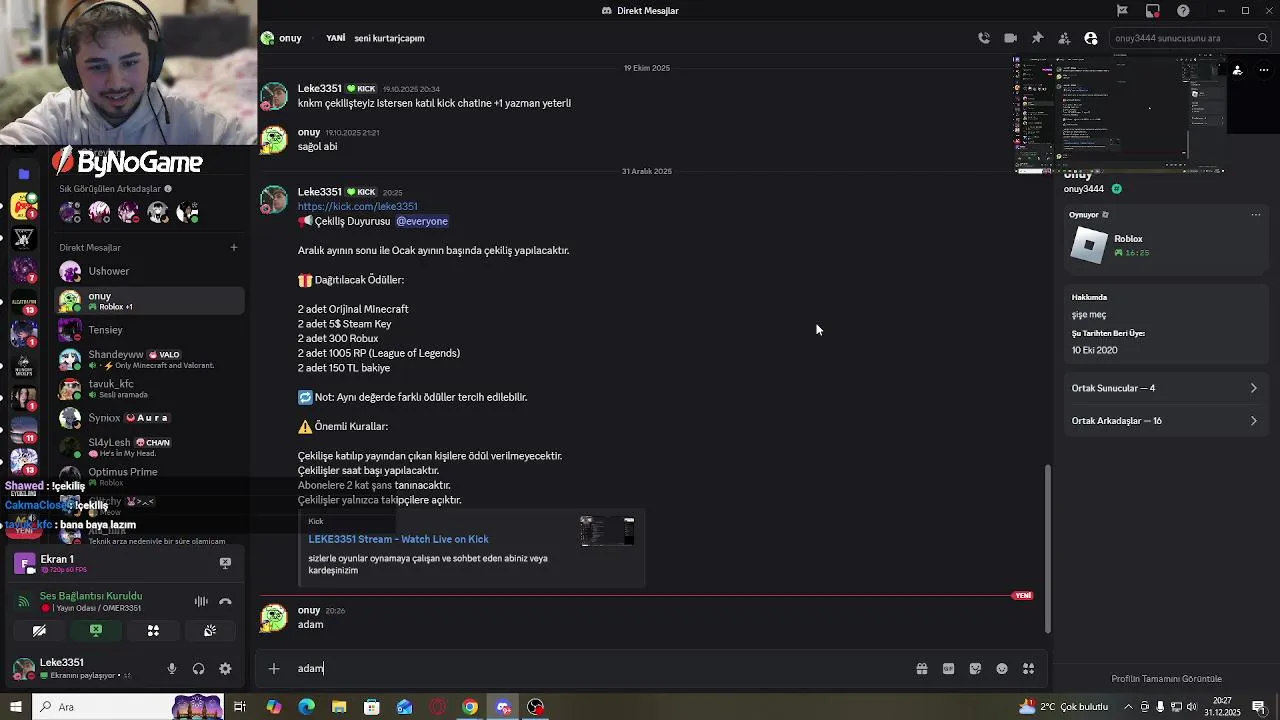
Task: Open Leke3351 user panel avatar
Action: [x=23, y=669]
